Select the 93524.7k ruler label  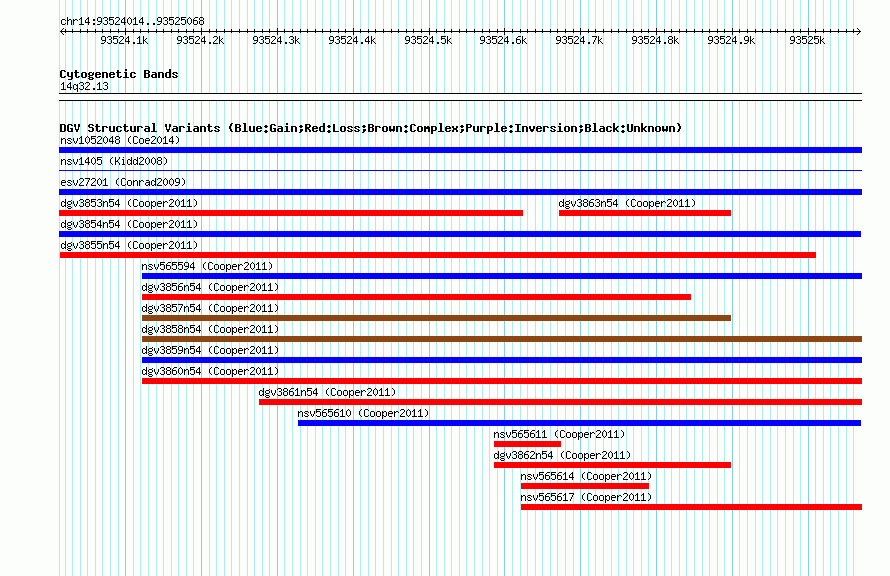pos(579,40)
